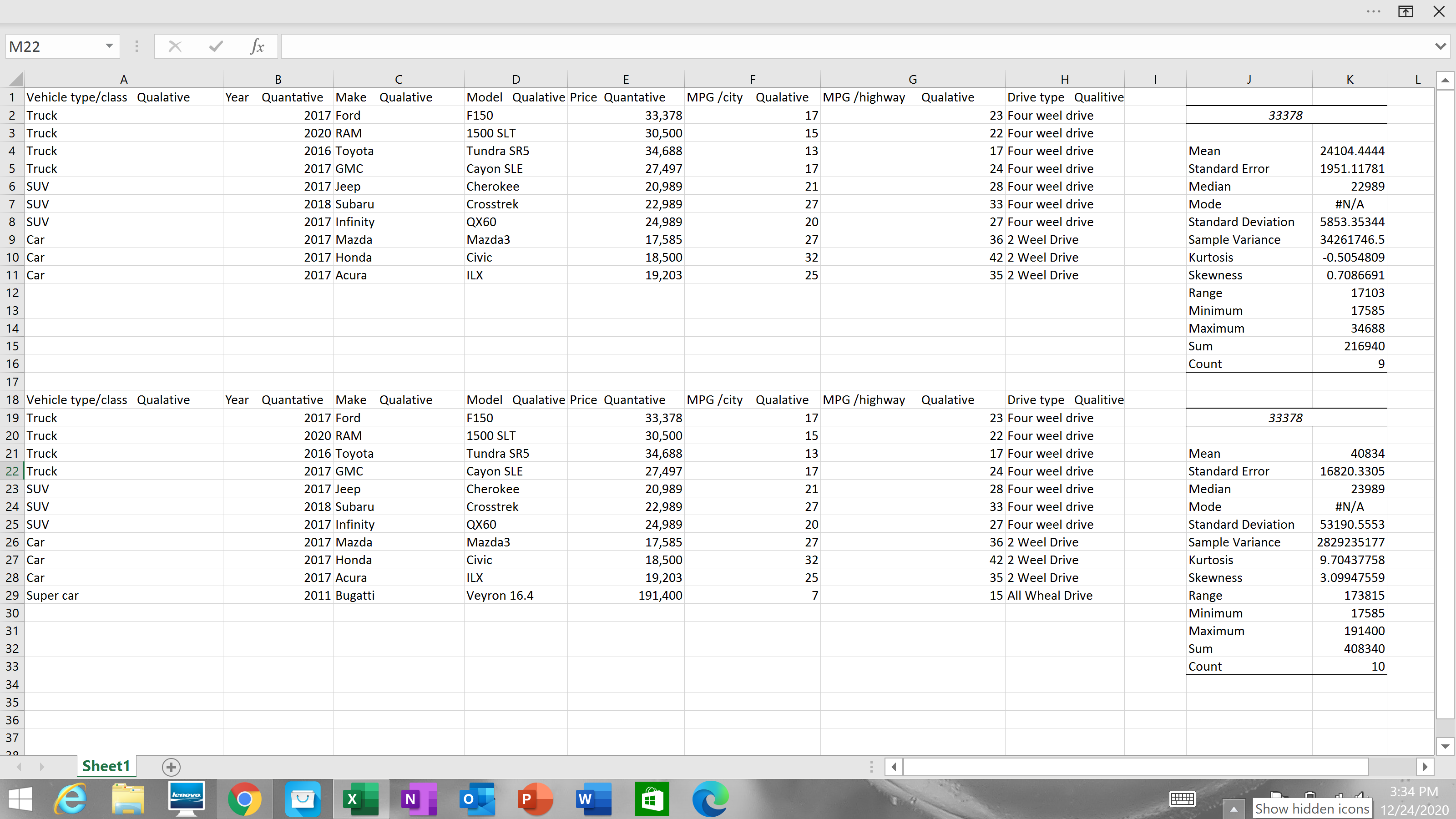1456x819 pixels.
Task: Open OneNote from the taskbar
Action: (418, 799)
